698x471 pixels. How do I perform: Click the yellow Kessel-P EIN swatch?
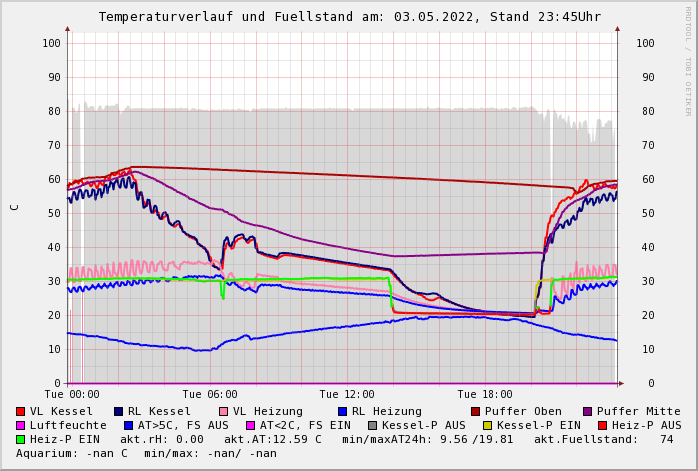[488, 425]
